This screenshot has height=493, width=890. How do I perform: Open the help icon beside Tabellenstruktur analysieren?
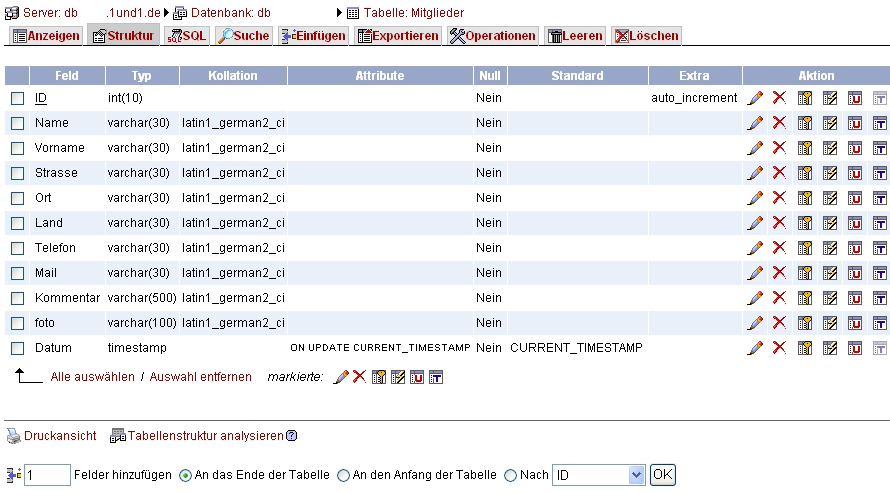click(292, 436)
